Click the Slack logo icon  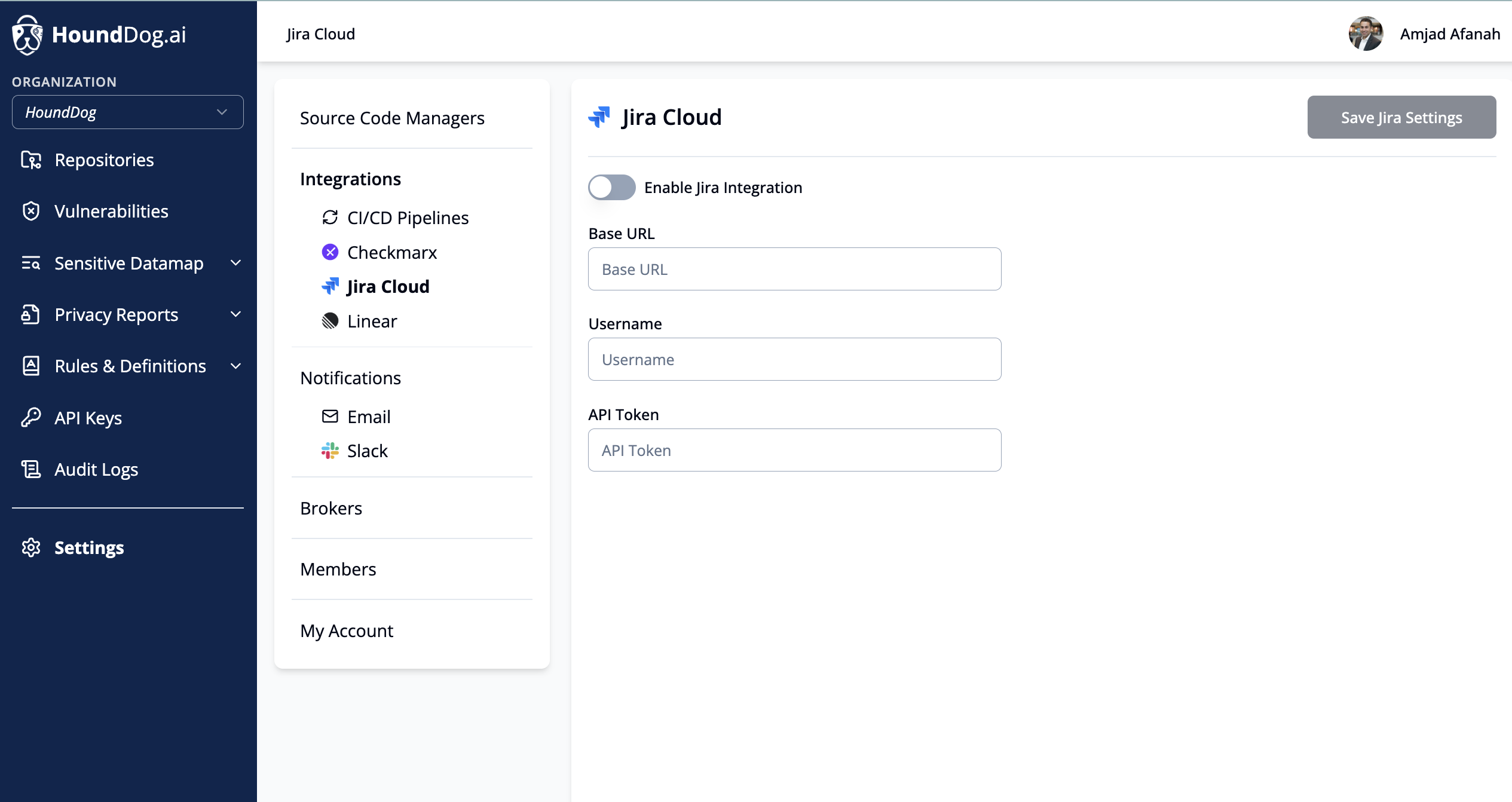pyautogui.click(x=330, y=451)
